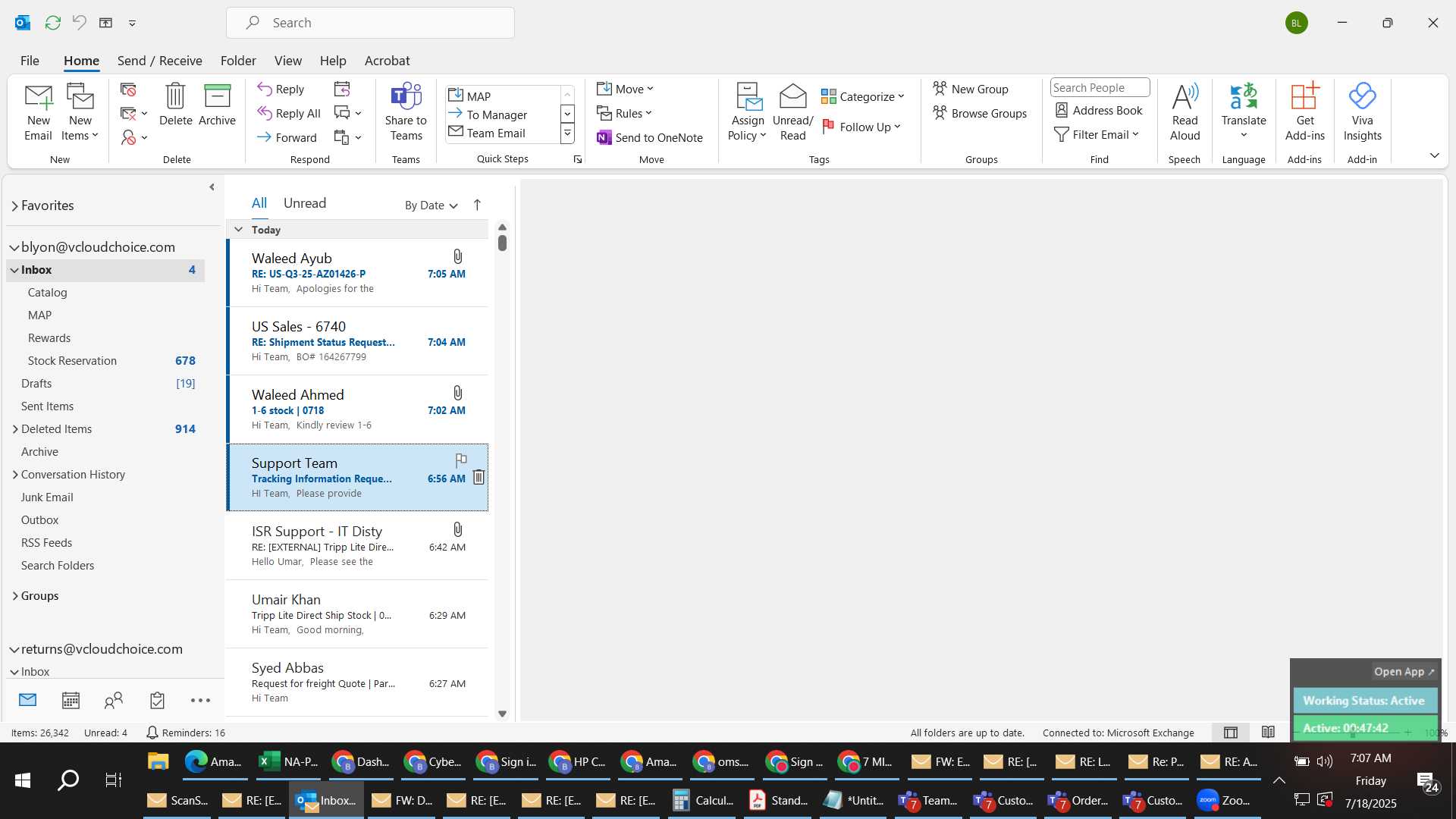Open Viva Insights add-in
1456x819 pixels.
(x=1362, y=112)
